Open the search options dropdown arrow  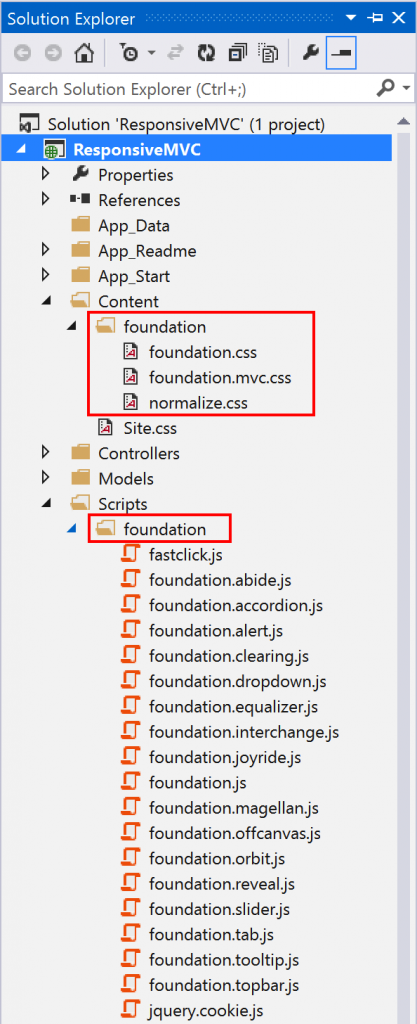pyautogui.click(x=408, y=88)
